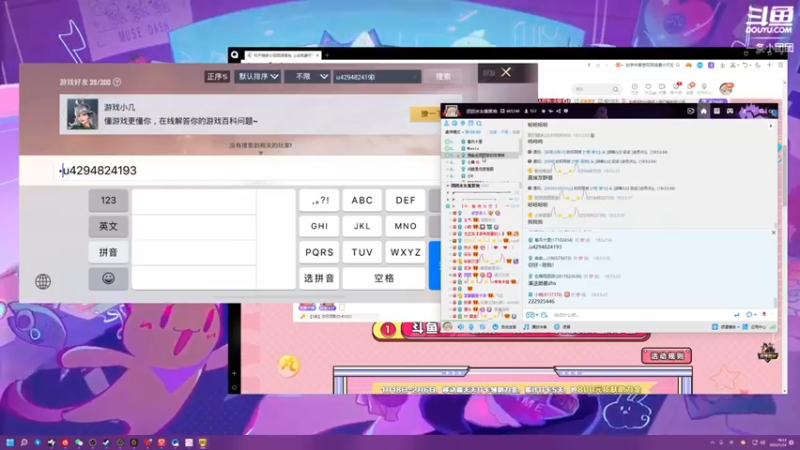The height and width of the screenshot is (450, 800).
Task: Open the 游戏小几 assistant avatar
Action: [x=83, y=114]
